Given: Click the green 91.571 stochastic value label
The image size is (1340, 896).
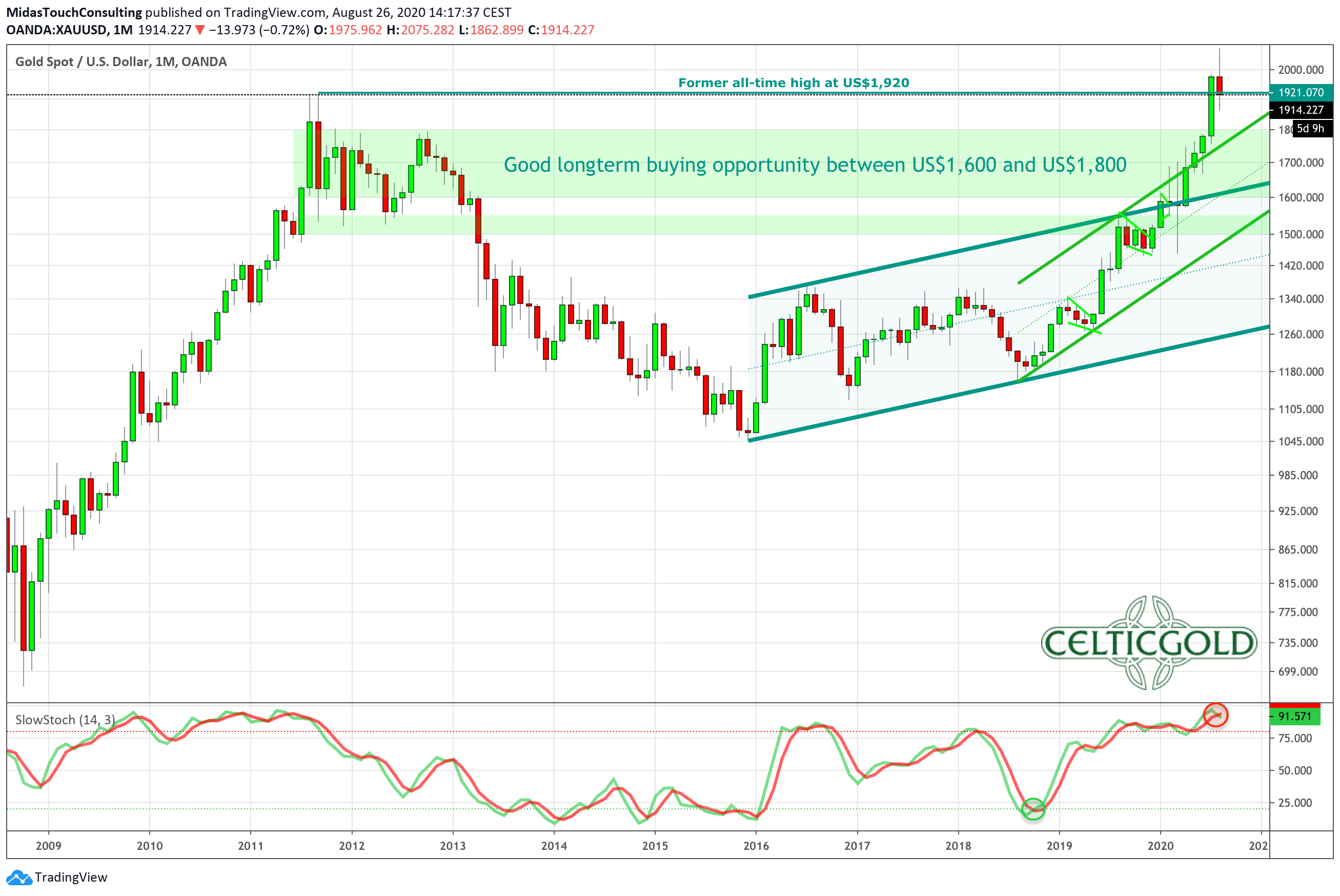Looking at the screenshot, I should (1294, 717).
